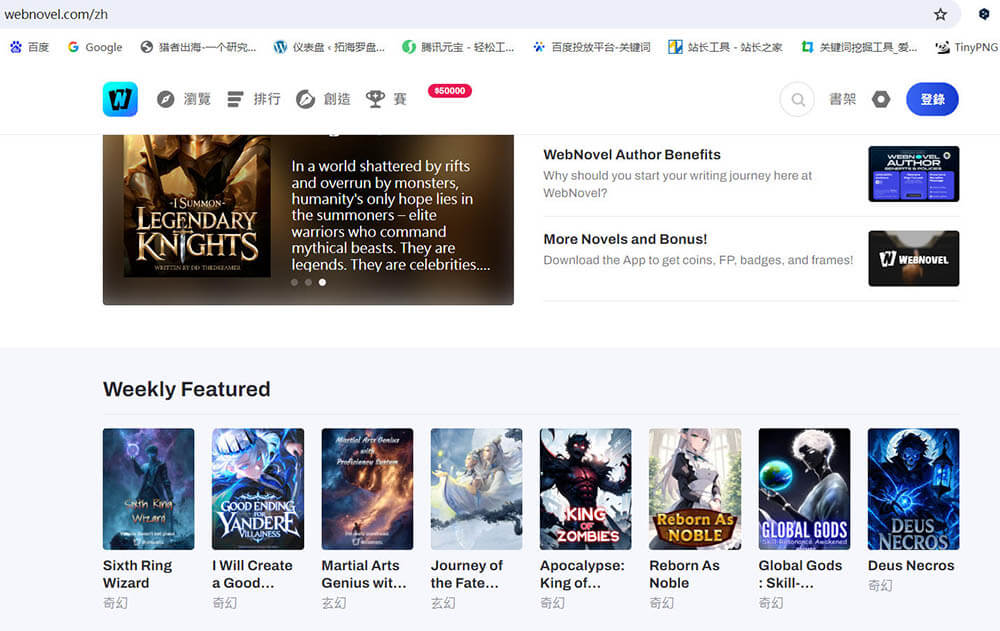This screenshot has height=631, width=1000.
Task: Click the WebNovel logo icon
Action: tap(120, 99)
